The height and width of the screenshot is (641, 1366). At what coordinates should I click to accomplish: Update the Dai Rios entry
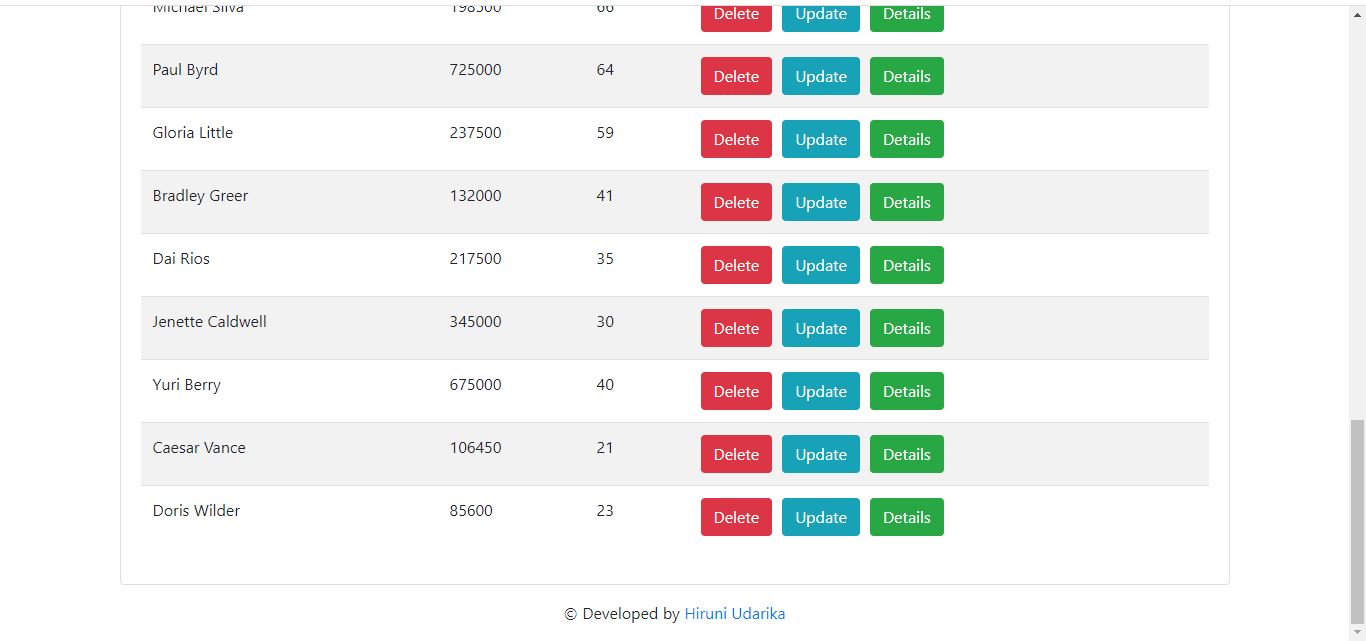point(821,265)
